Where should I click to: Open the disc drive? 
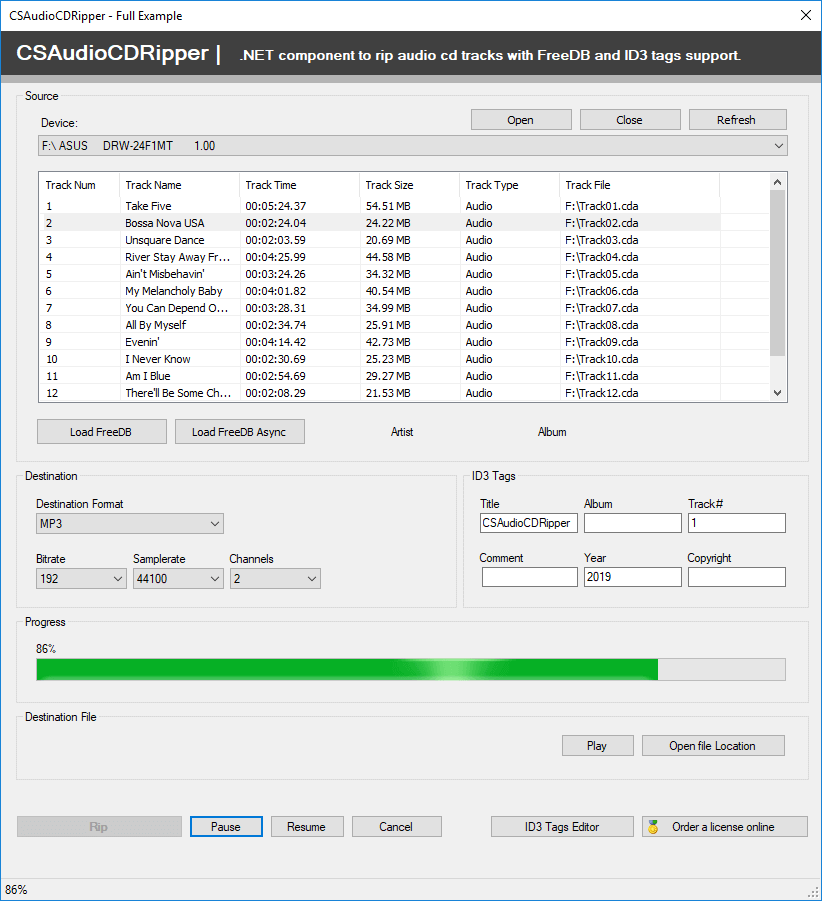(x=520, y=119)
